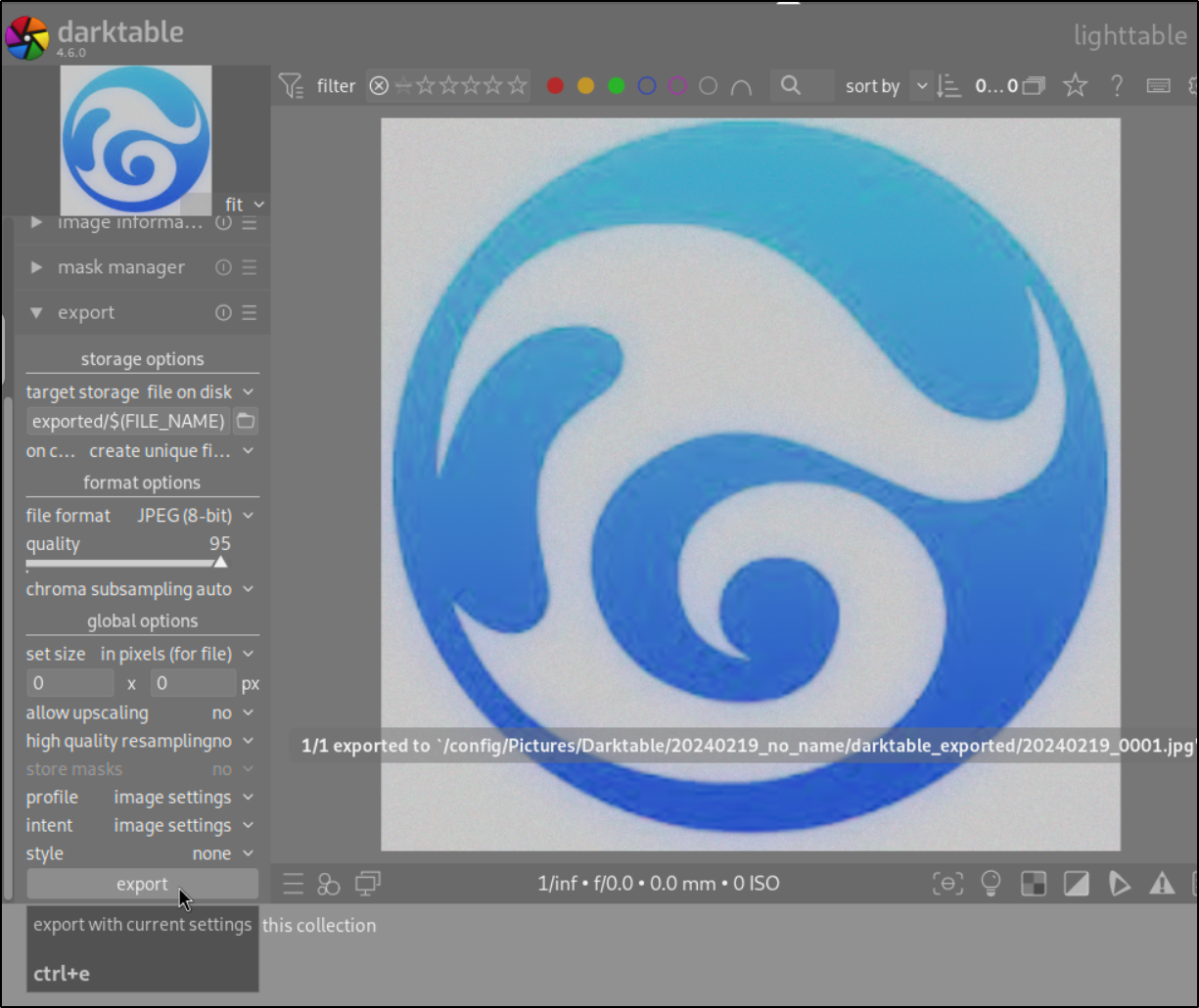Toggle high quality resampling option

pos(142,742)
